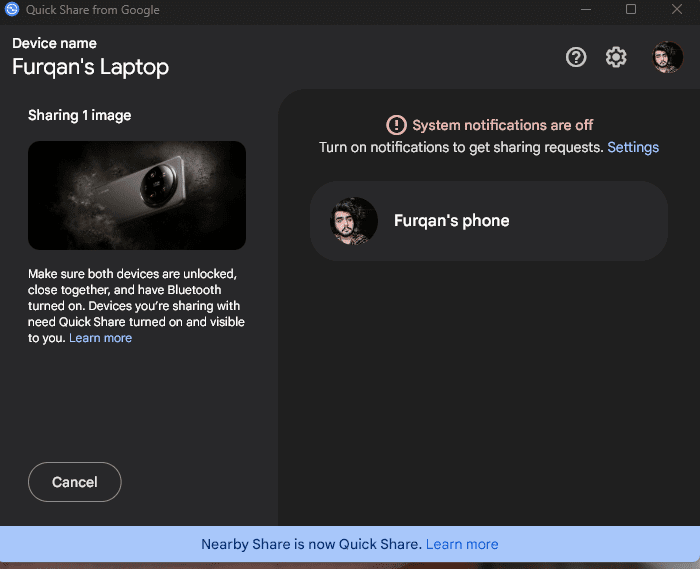Image resolution: width=700 pixels, height=569 pixels.
Task: Cancel the image sharing
Action: coord(75,482)
